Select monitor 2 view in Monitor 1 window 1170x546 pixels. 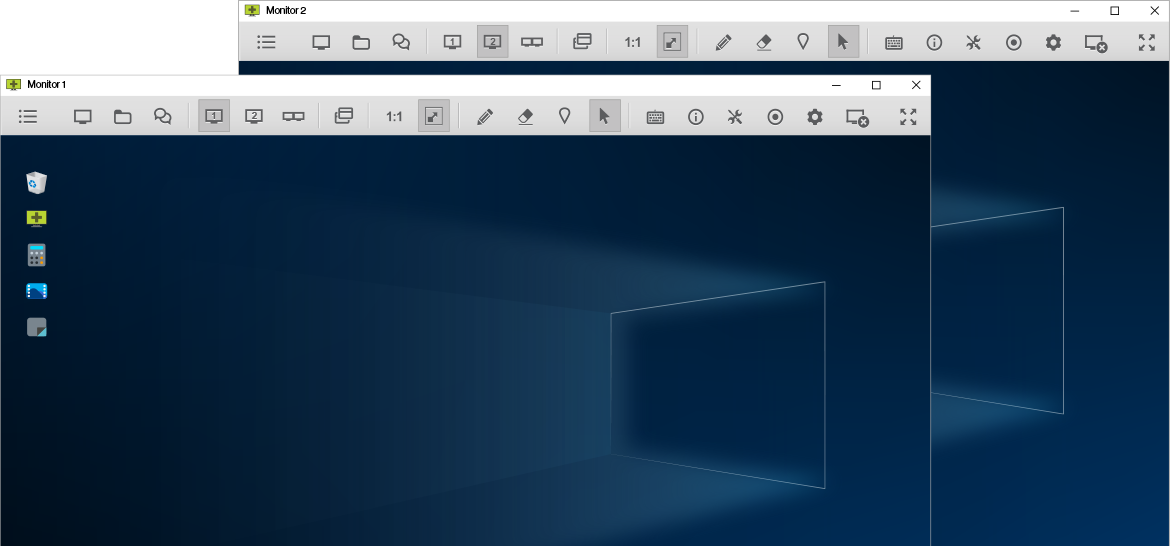(x=254, y=116)
